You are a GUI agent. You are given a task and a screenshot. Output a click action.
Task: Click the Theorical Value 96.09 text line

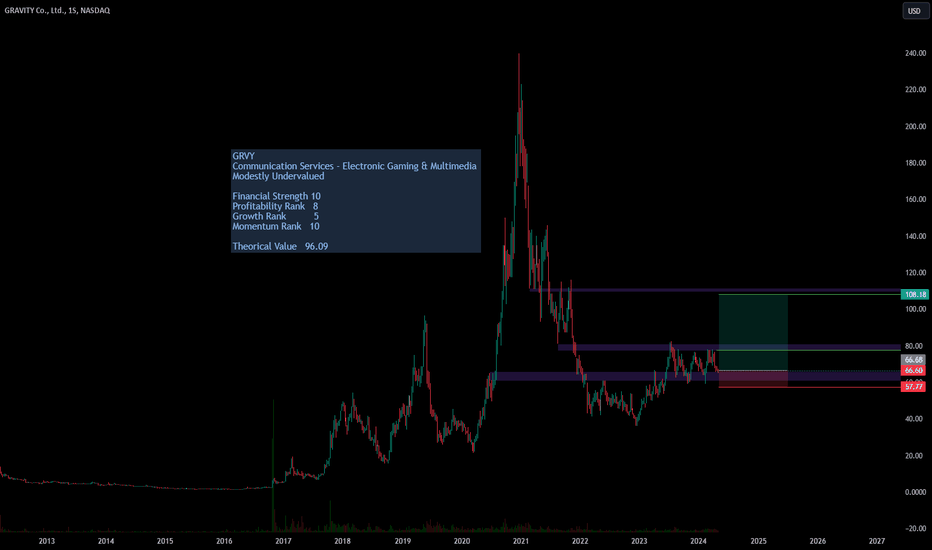[x=280, y=246]
